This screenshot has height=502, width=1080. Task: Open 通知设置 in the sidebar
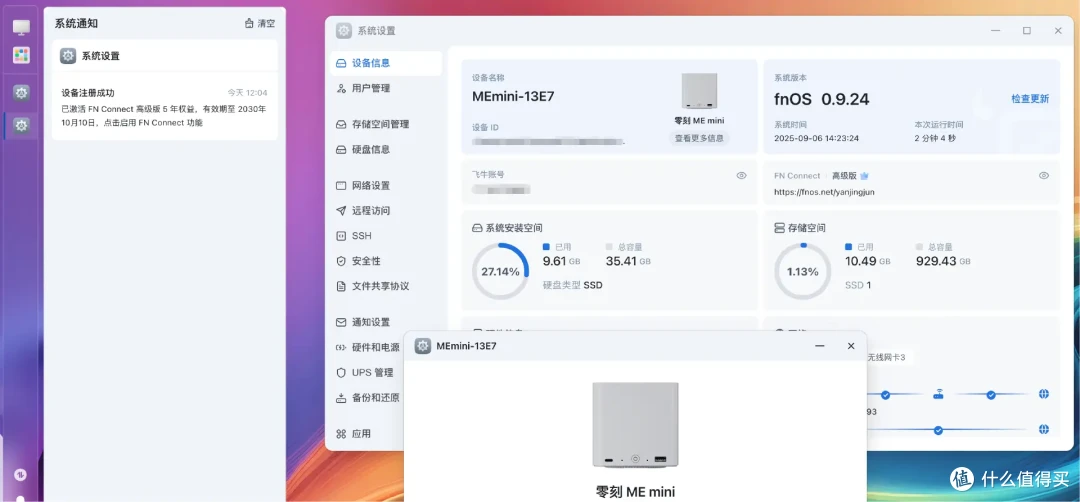[x=386, y=322]
